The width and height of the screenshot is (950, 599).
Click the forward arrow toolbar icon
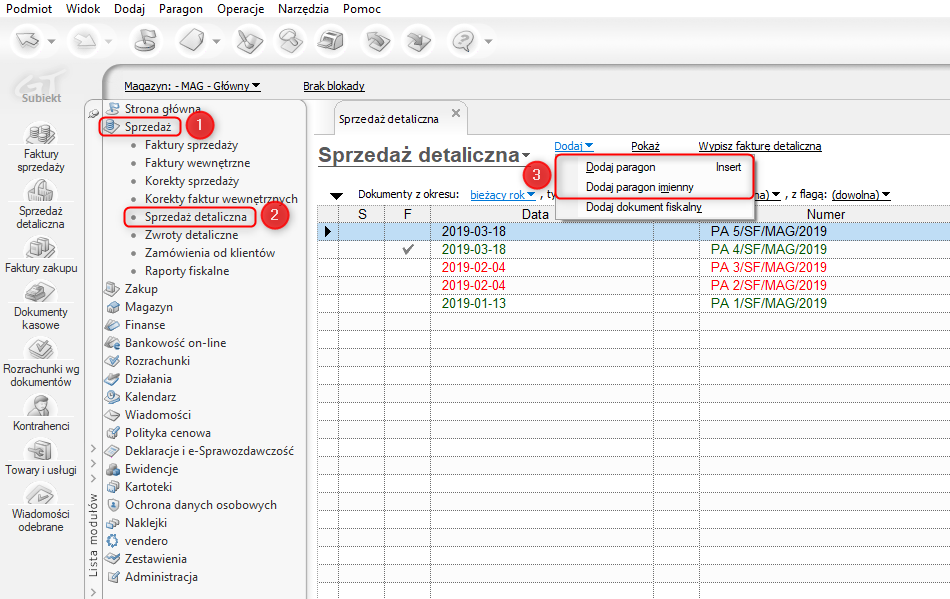pos(84,41)
